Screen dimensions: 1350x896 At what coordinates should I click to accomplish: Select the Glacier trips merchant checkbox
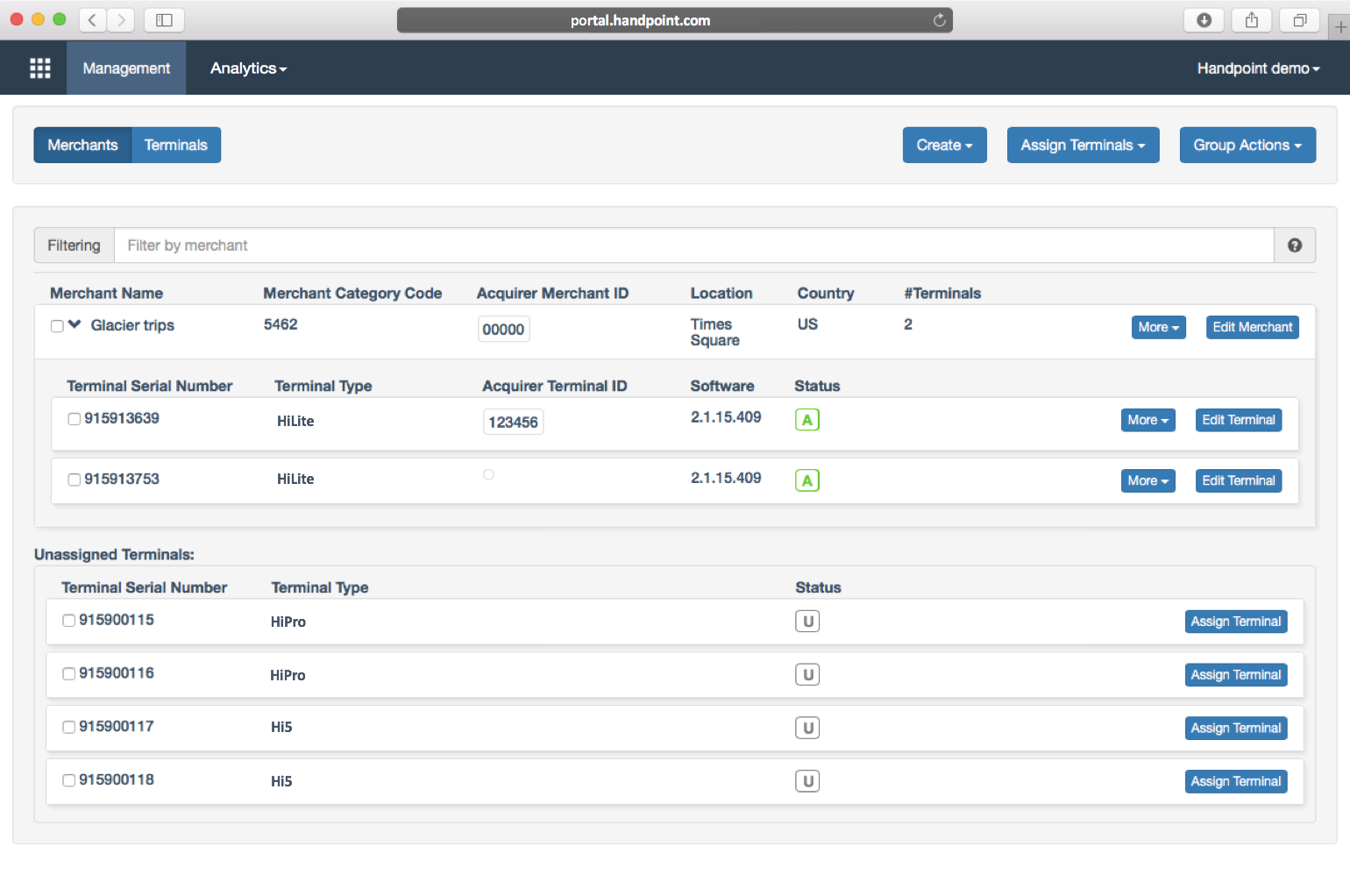point(57,326)
